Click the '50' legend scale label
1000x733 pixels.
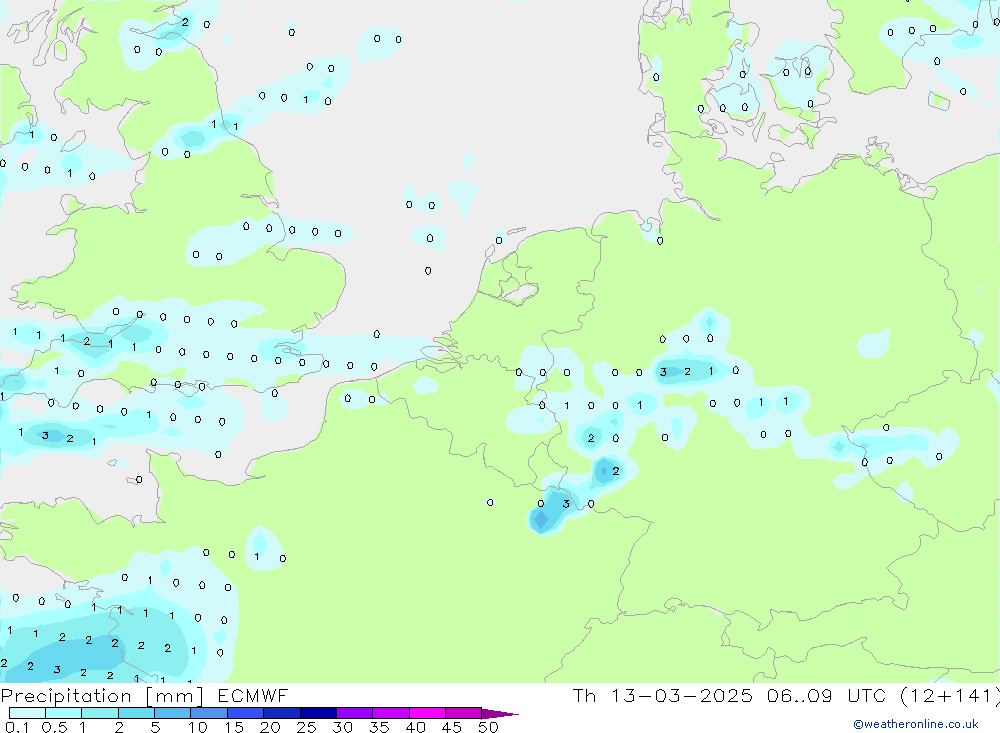[488, 727]
